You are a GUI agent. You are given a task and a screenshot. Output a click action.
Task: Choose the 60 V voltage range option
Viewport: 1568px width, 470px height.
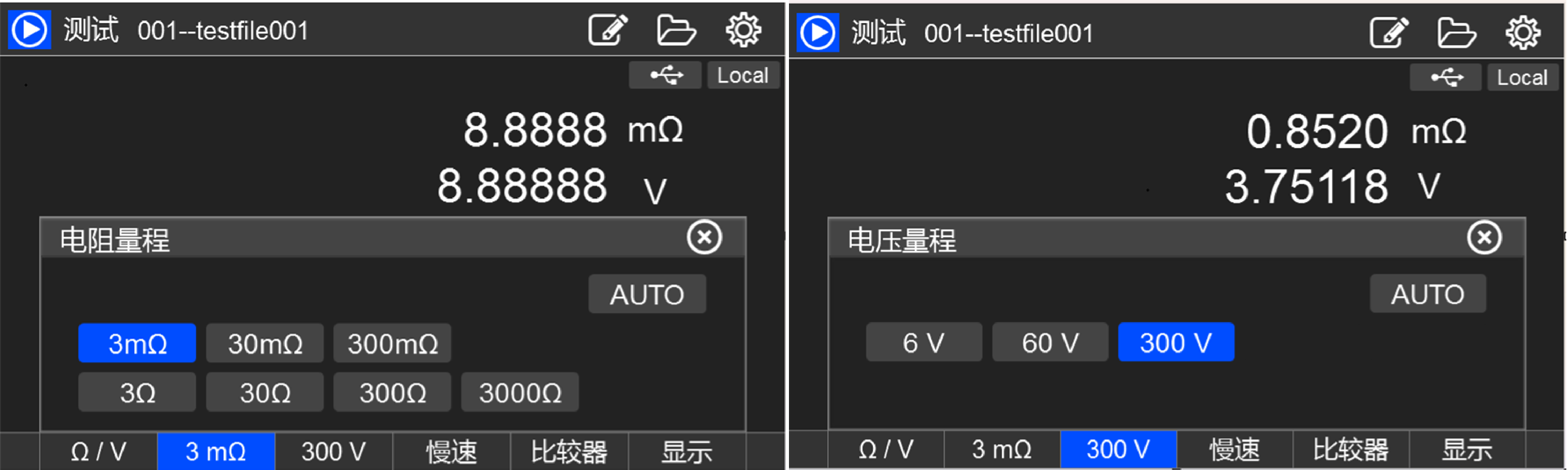[x=1050, y=342]
